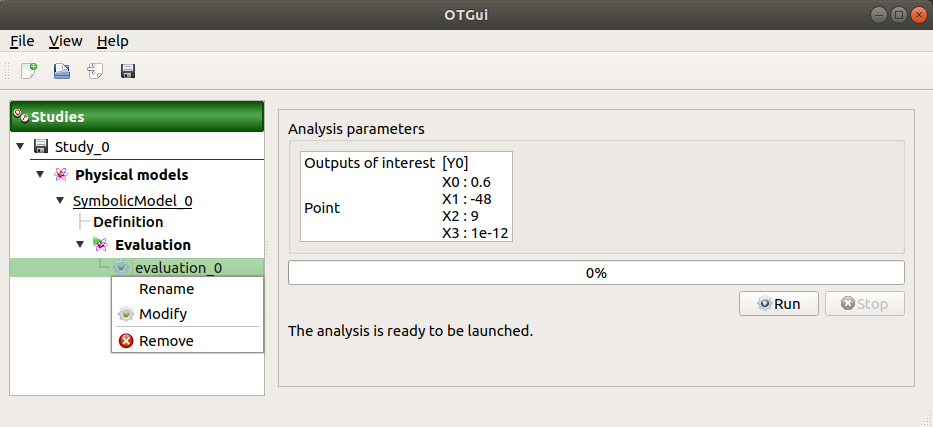Click the Study_0 floppy disk icon

(41, 147)
